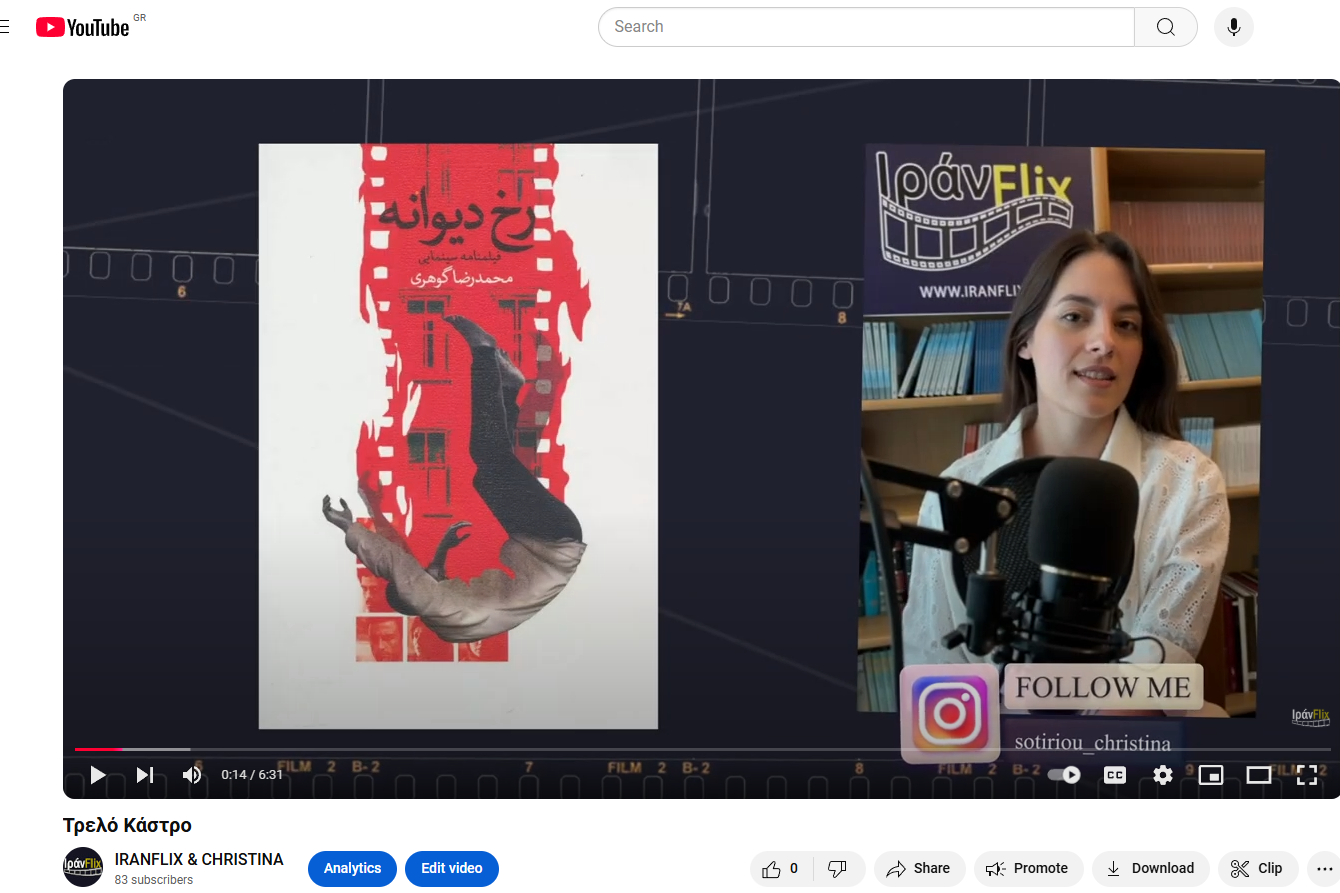Mute the video volume
Screen dimensions: 1340x893
coord(192,775)
